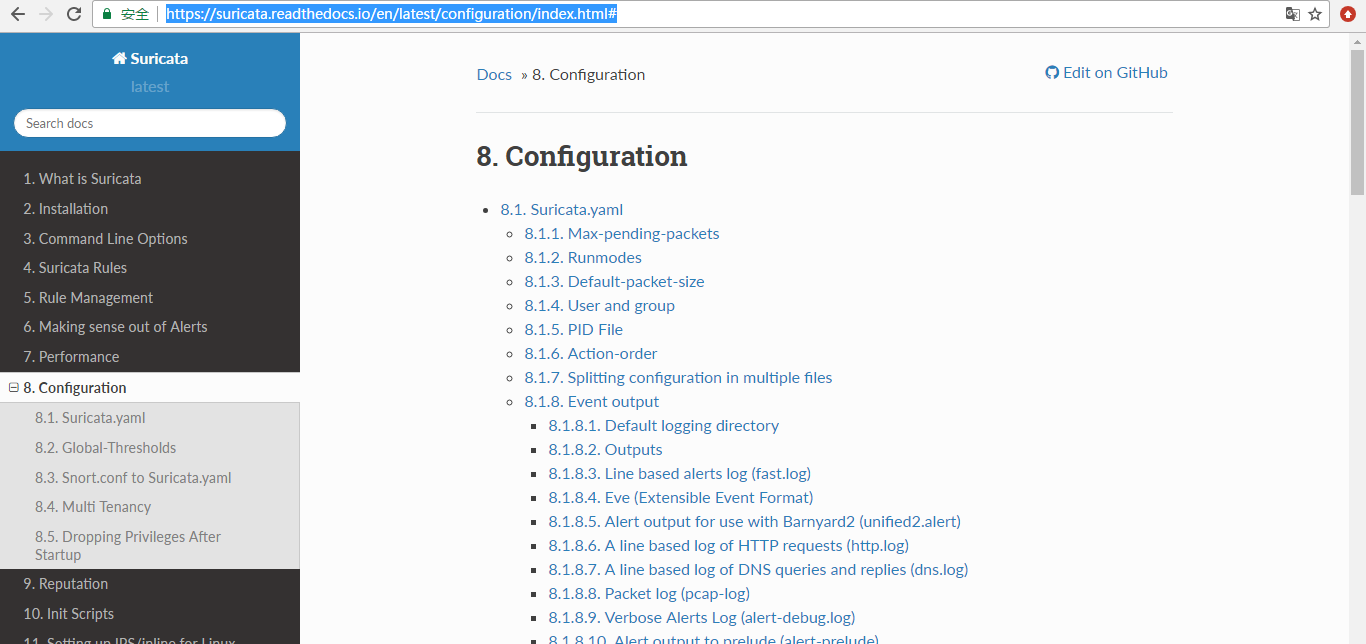1366x644 pixels.
Task: Go back with the browser back arrow
Action: coord(18,14)
